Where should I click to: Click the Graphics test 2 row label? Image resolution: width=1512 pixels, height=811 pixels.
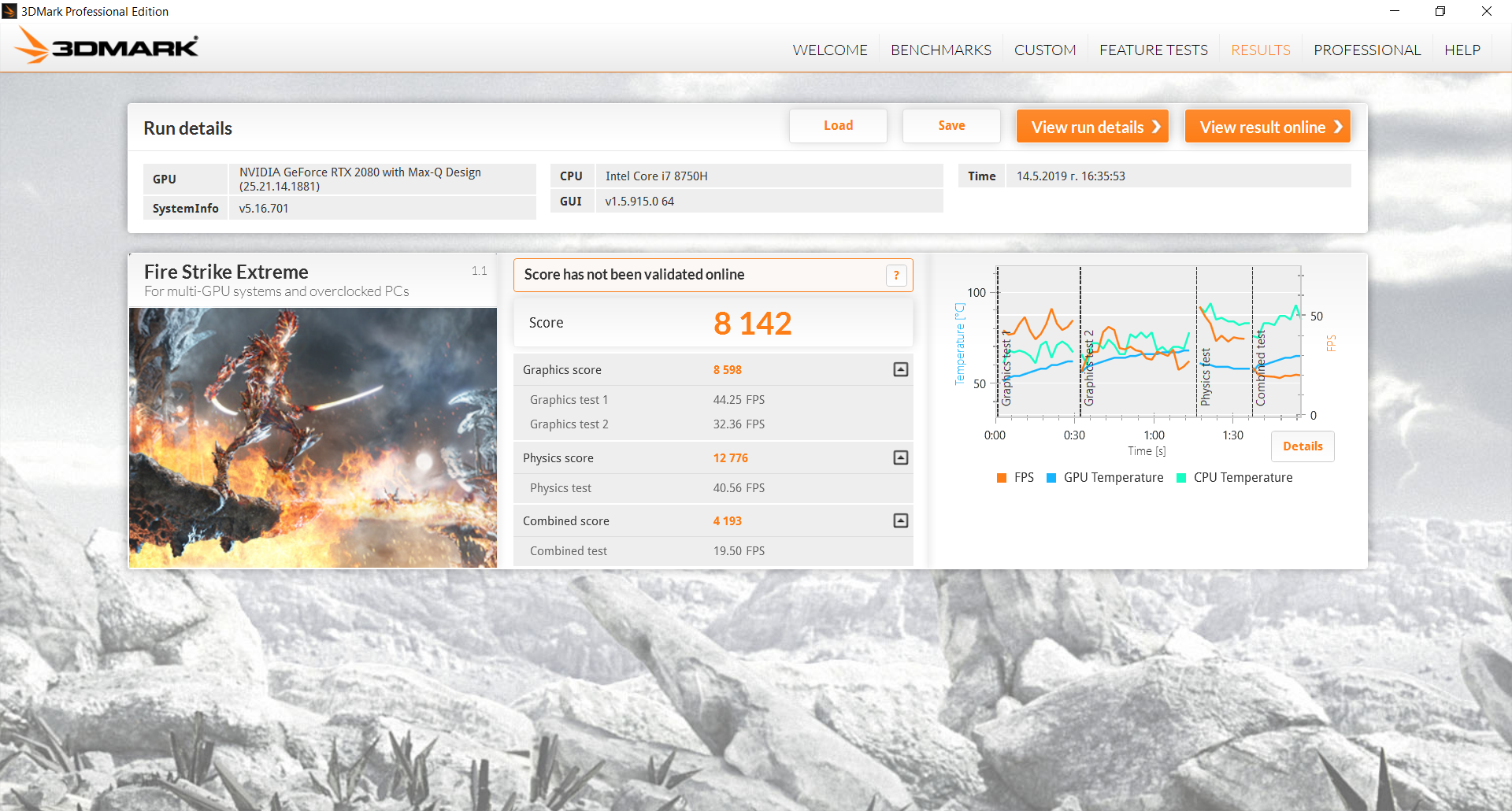pyautogui.click(x=569, y=424)
